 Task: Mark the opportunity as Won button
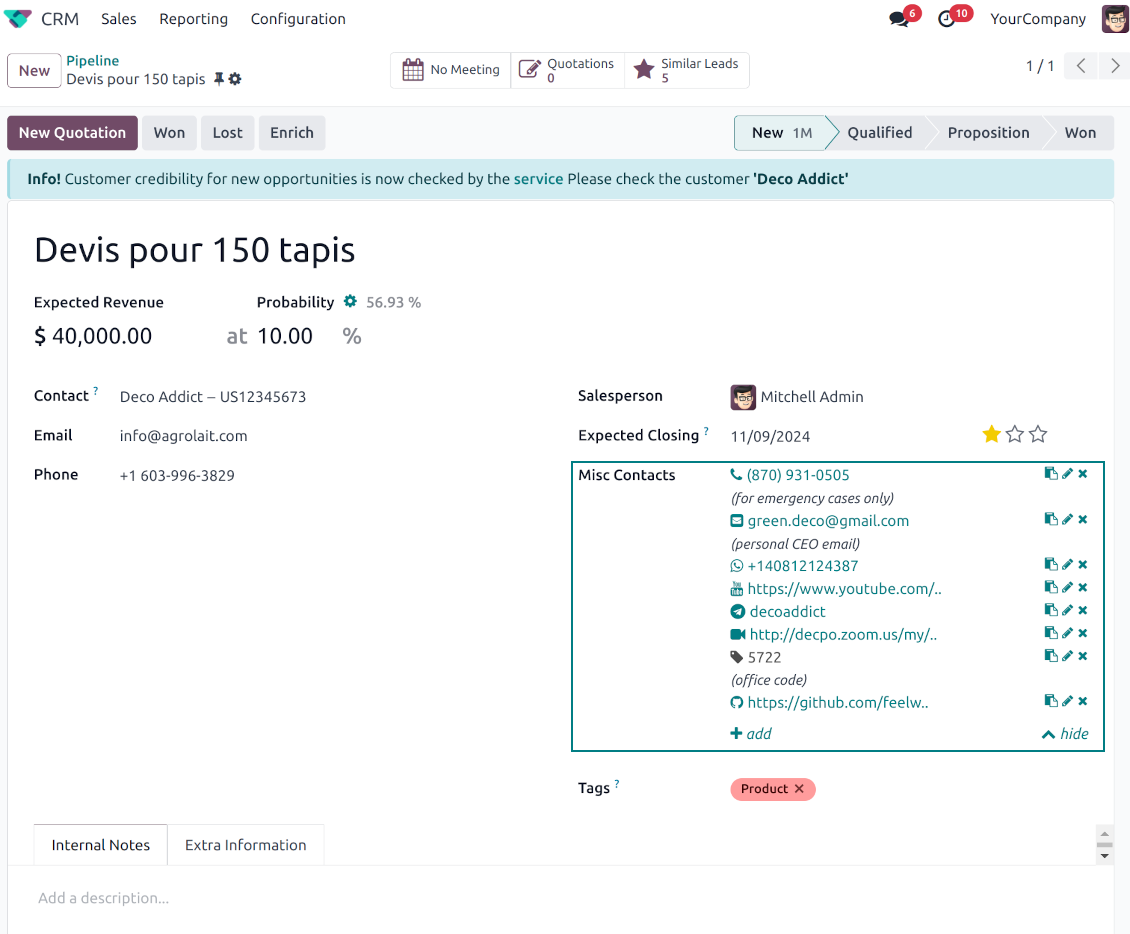tap(169, 133)
